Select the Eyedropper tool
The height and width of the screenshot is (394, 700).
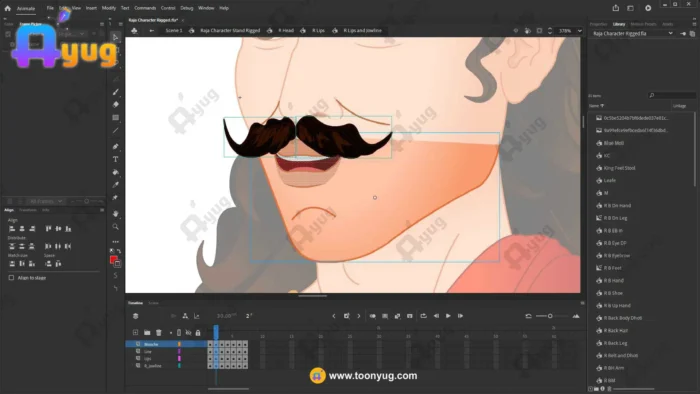(116, 185)
